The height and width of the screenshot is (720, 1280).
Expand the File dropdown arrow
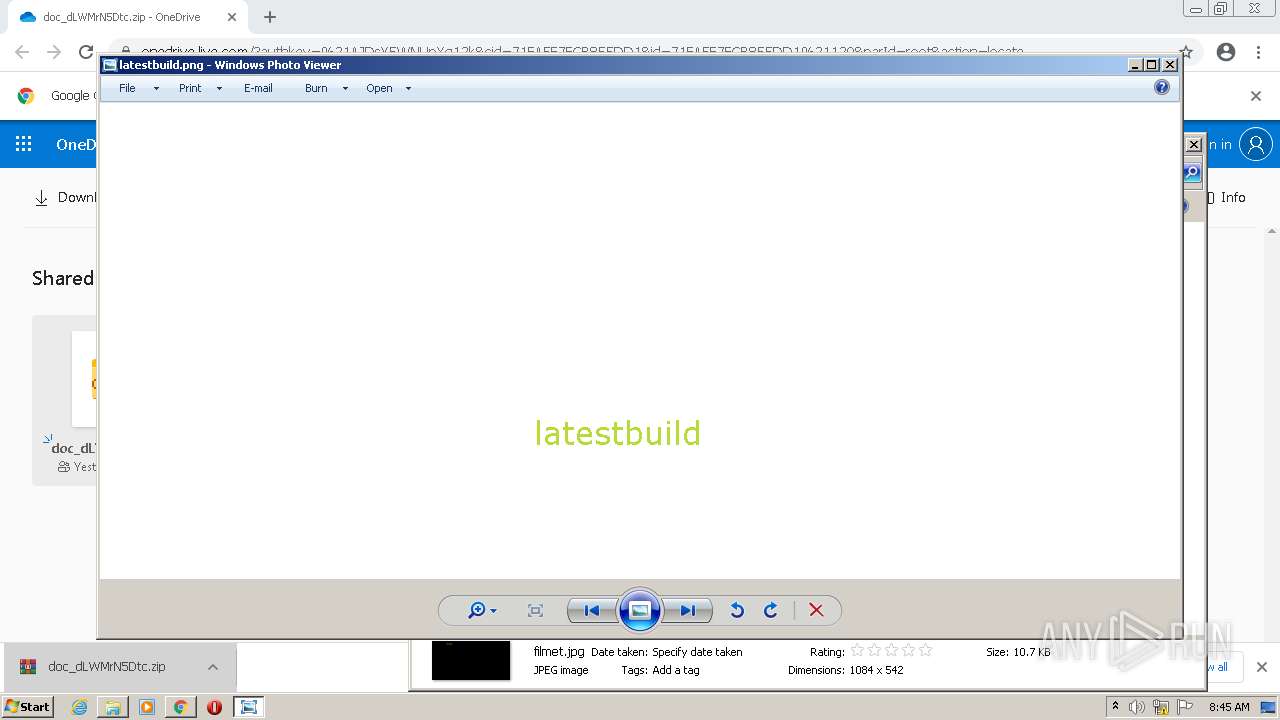(x=156, y=88)
